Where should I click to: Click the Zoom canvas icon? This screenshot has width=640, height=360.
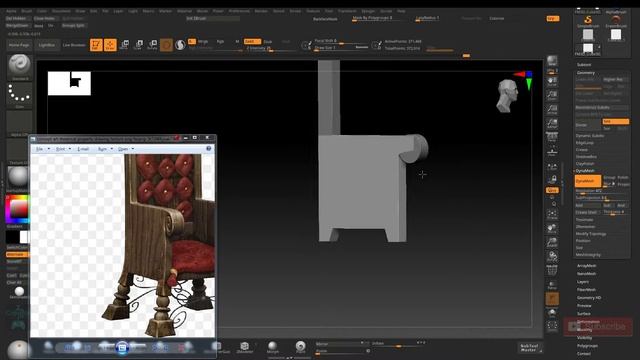pos(552,96)
